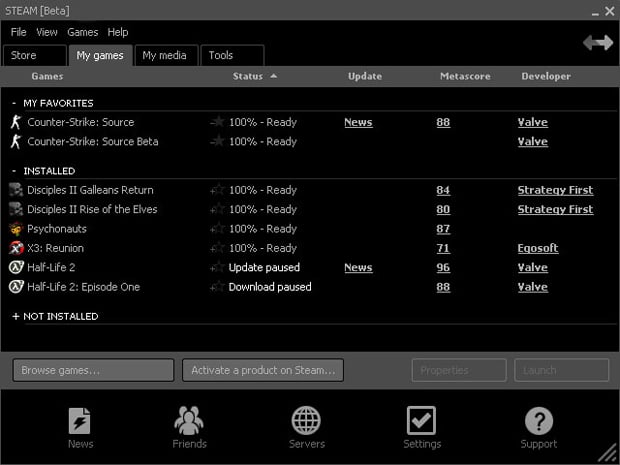This screenshot has height=465, width=620.
Task: Toggle favorite star for Half-Life 2
Action: [x=217, y=268]
